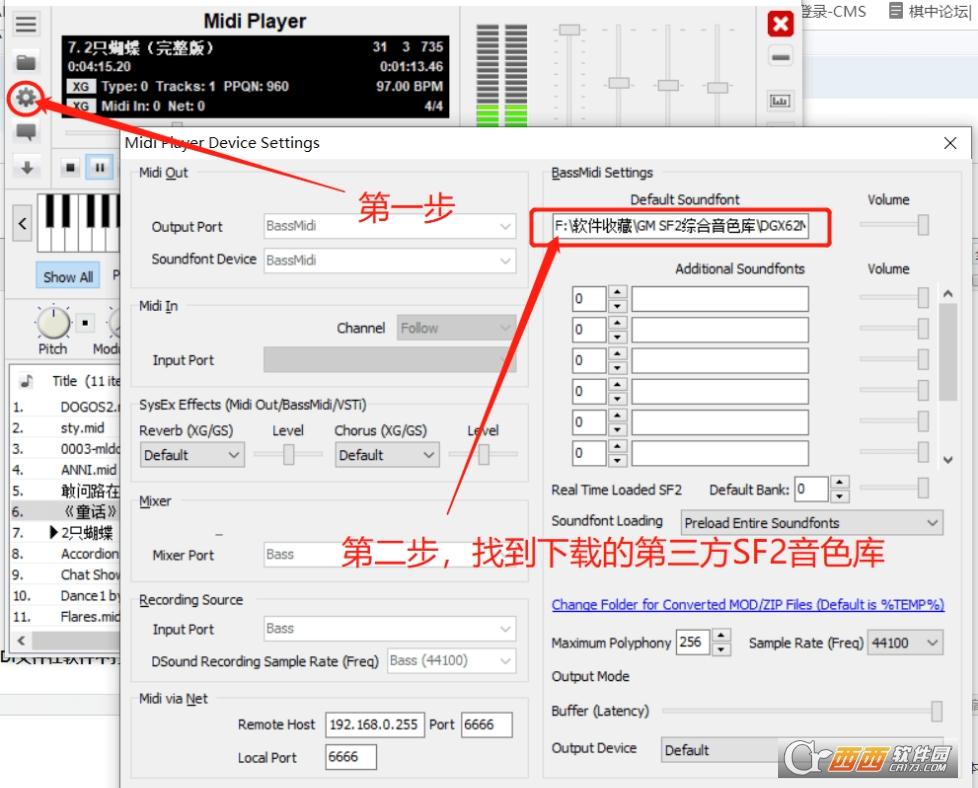Click the Remote Host field
Image resolution: width=978 pixels, height=788 pixels.
(x=374, y=724)
